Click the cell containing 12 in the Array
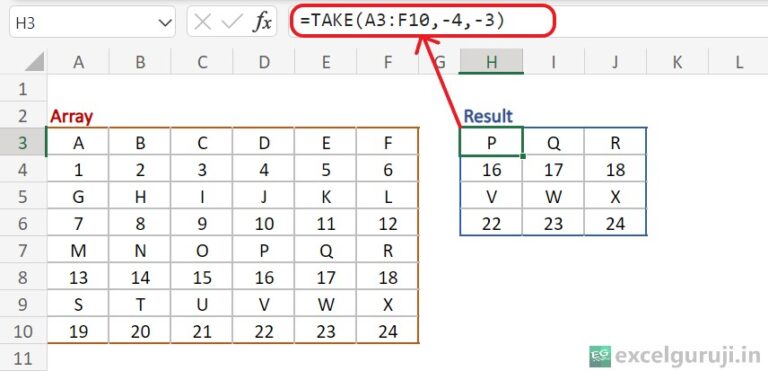Viewport: 768px width, 371px height. tap(388, 223)
